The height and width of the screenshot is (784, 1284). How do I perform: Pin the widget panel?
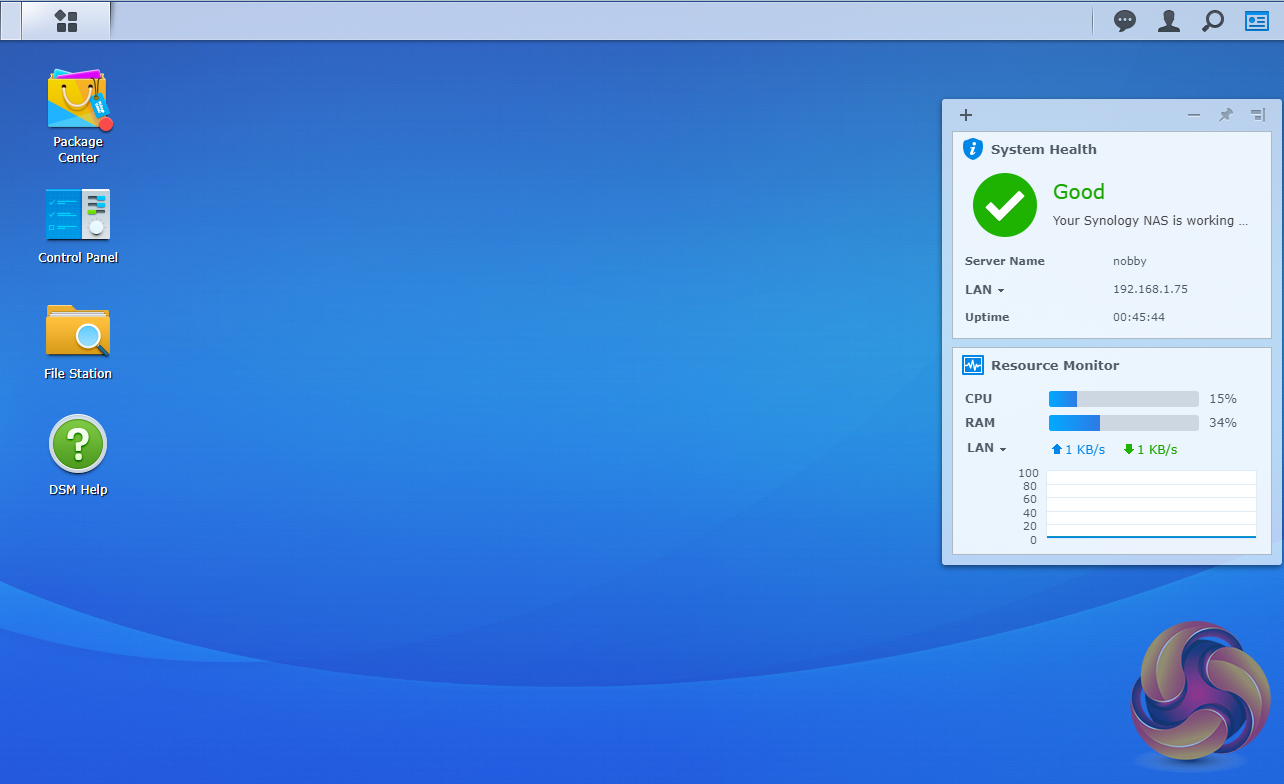click(x=1226, y=115)
